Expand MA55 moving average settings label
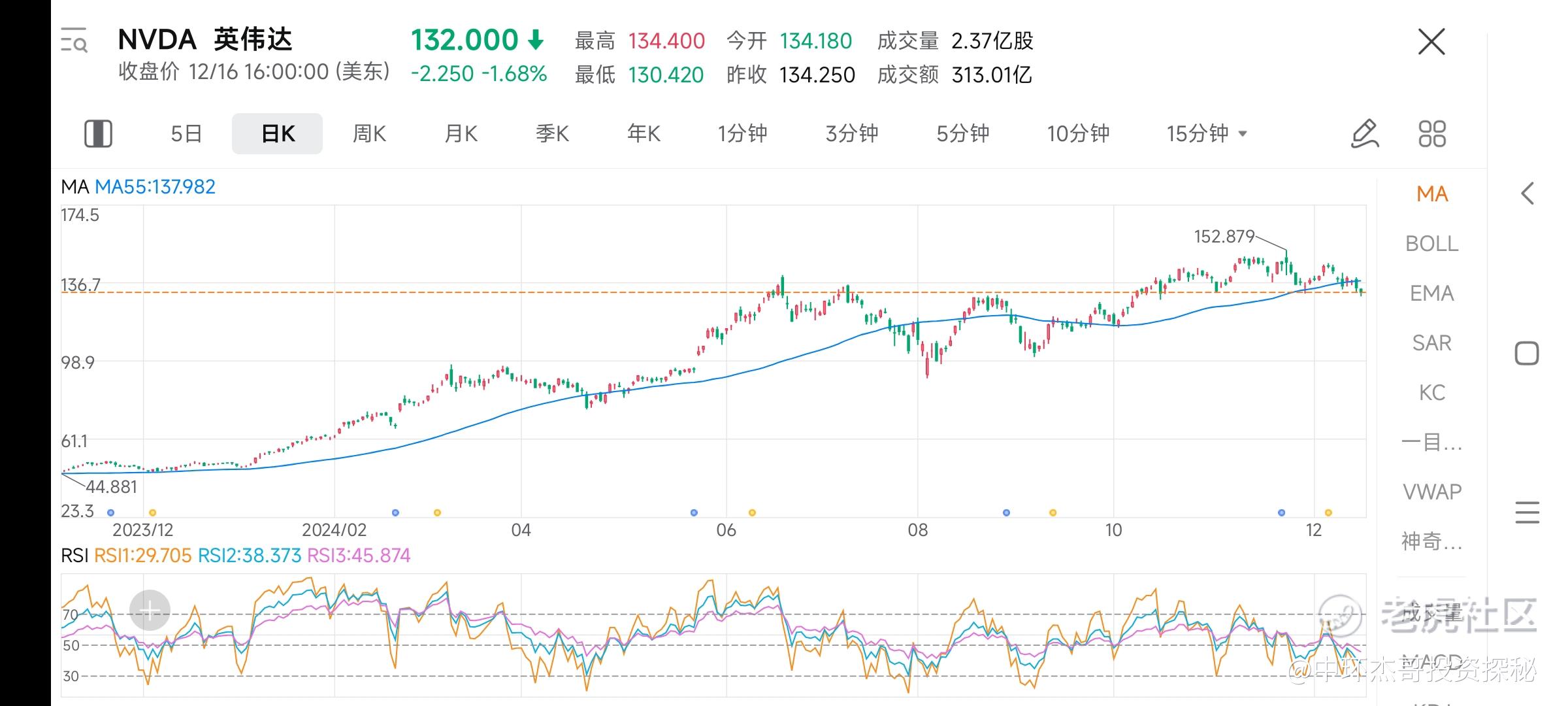This screenshot has height=706, width=1568. (155, 187)
